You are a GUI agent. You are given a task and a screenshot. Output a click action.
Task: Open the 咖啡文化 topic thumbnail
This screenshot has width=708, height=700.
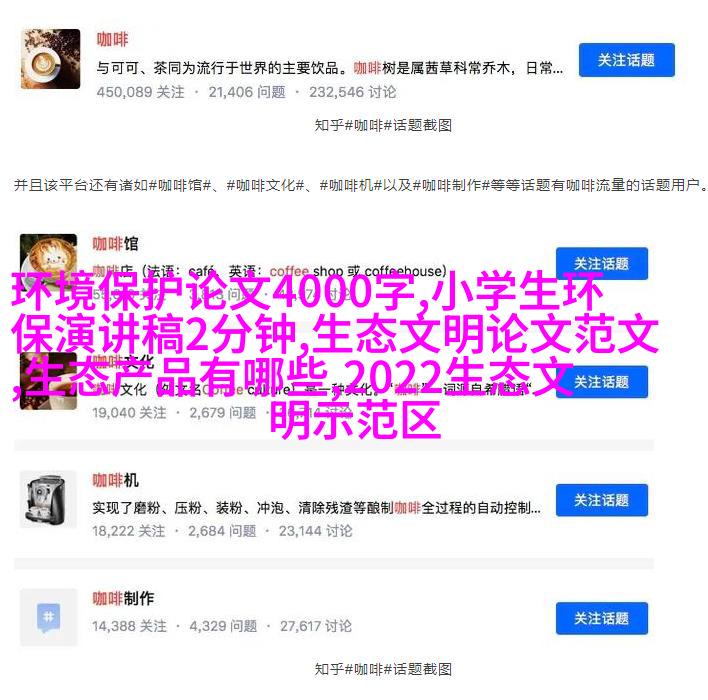tap(48, 382)
